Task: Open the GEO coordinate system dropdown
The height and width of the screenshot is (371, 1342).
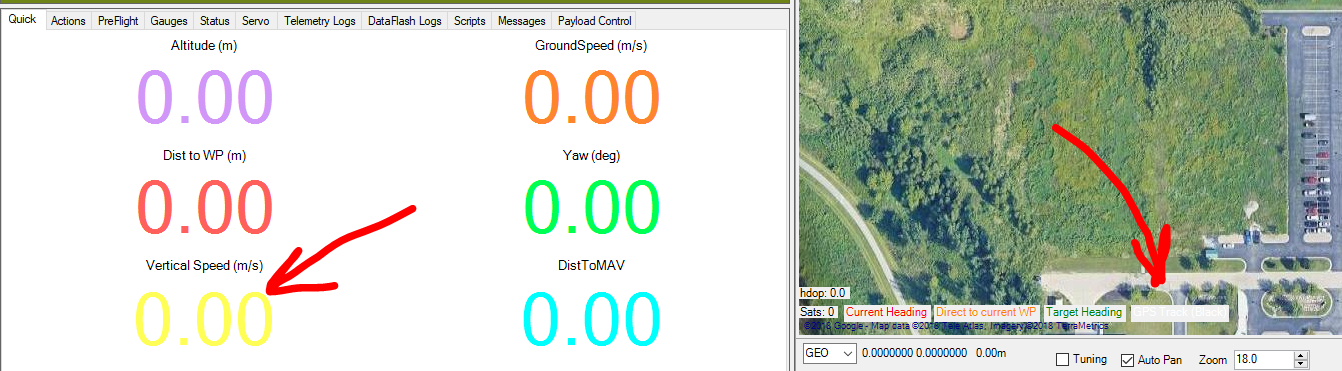Action: [x=830, y=353]
